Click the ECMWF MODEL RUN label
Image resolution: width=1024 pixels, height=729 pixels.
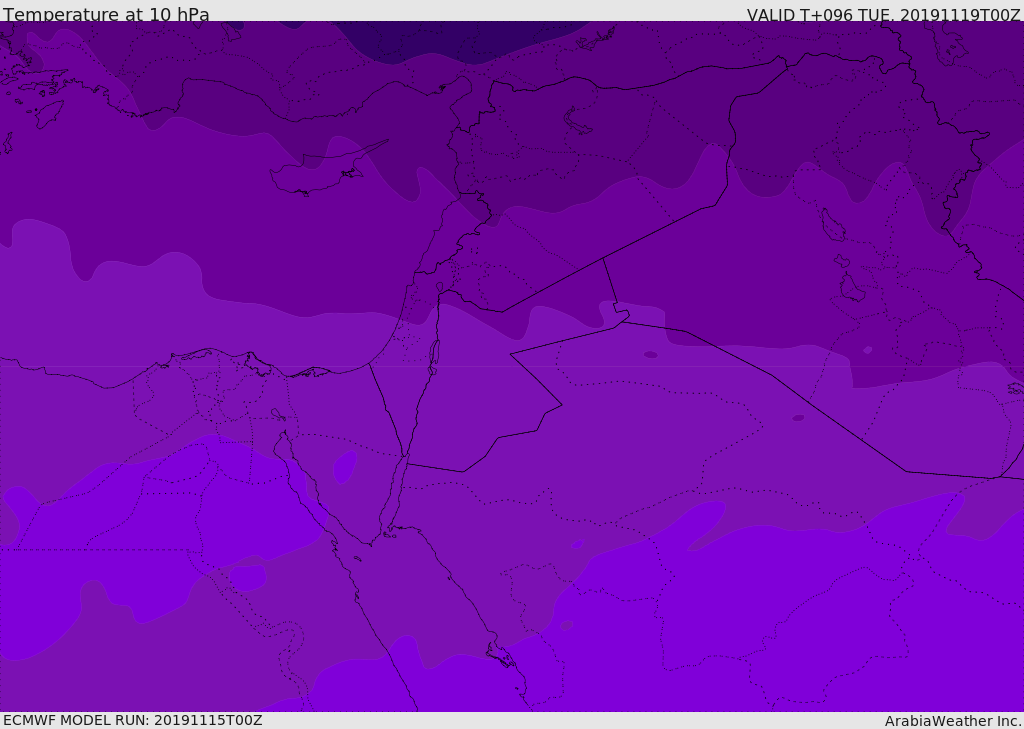point(132,720)
